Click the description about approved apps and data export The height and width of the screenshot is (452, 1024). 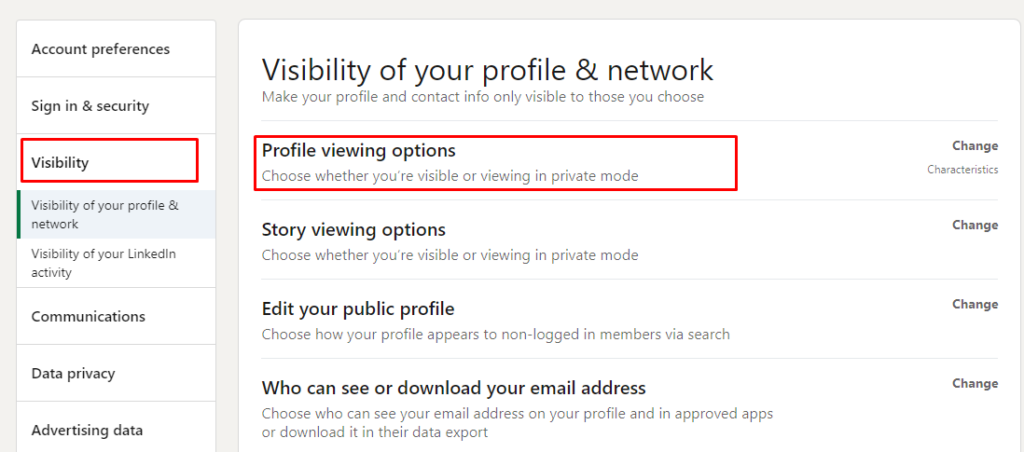click(518, 423)
